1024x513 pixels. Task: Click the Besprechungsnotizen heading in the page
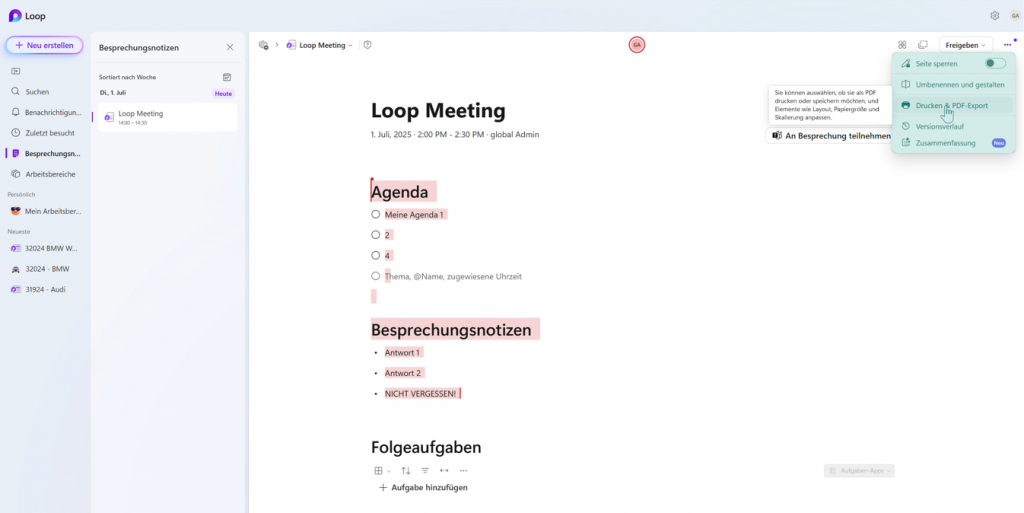click(x=451, y=330)
